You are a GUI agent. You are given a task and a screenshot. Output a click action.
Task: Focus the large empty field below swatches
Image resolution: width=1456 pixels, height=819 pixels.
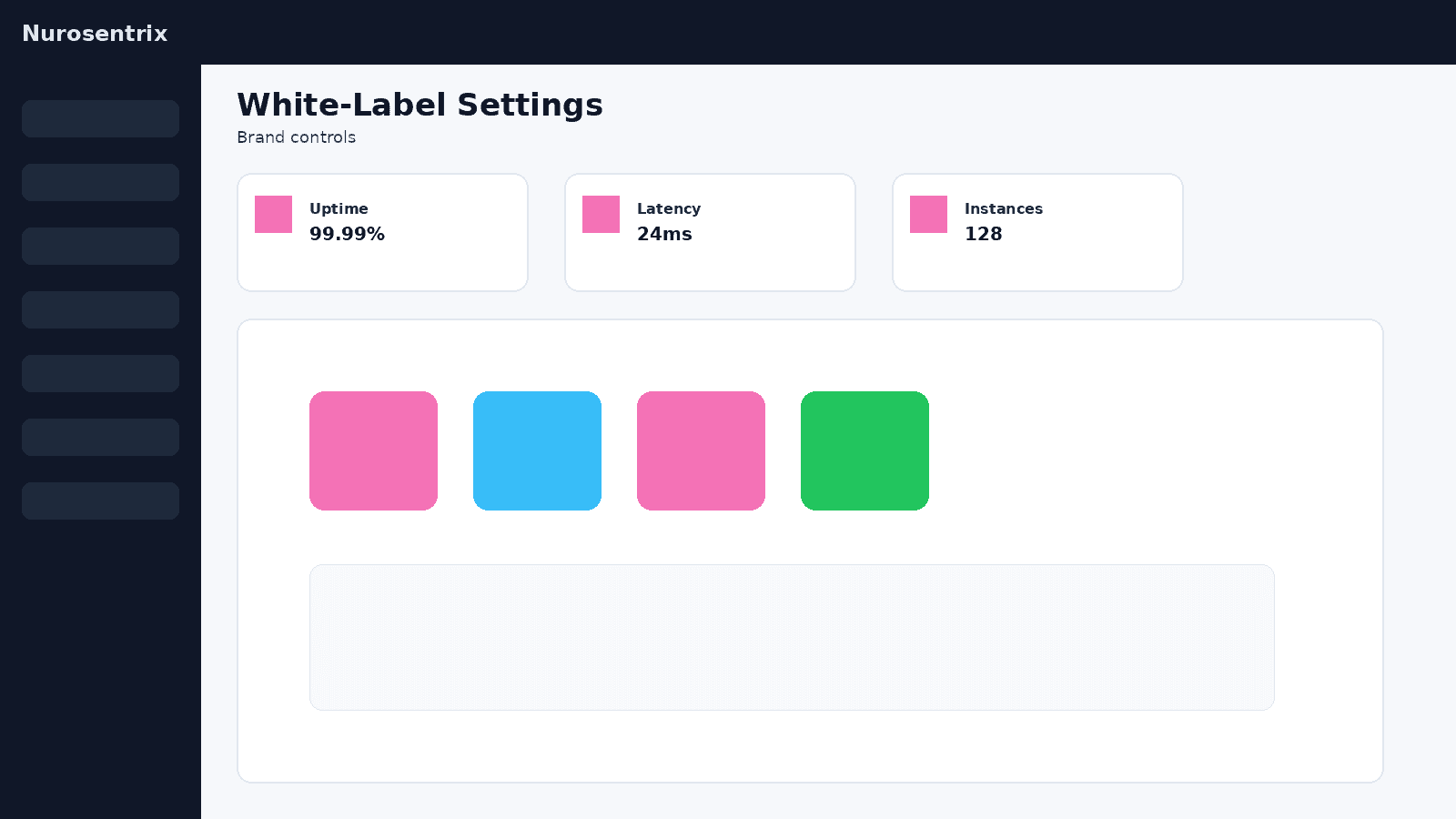[792, 637]
